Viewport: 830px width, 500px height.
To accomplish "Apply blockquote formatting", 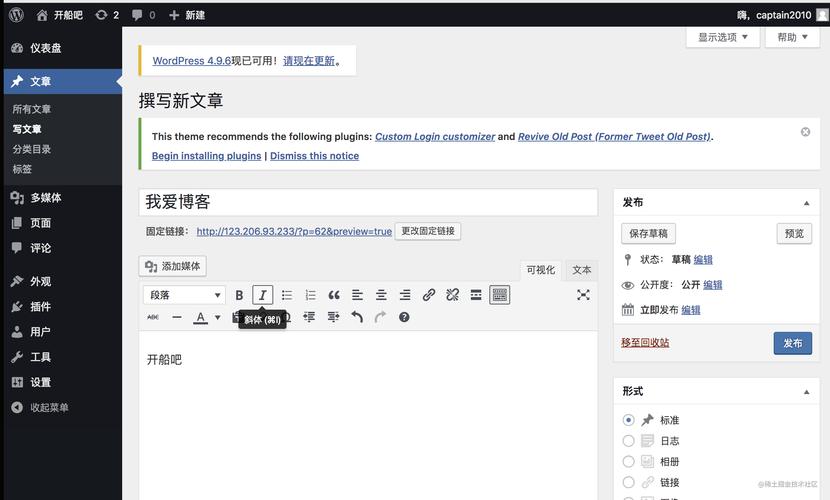I will [334, 295].
